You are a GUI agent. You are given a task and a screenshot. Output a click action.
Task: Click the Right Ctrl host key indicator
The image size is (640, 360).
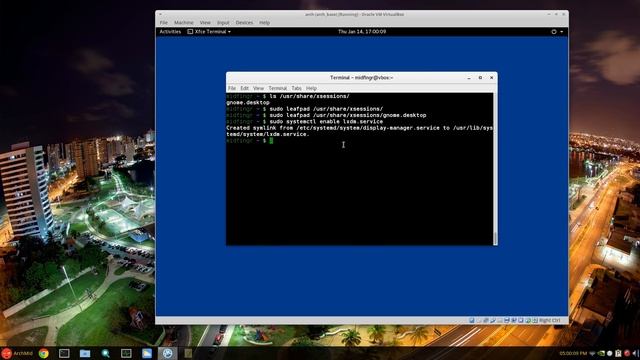point(549,320)
